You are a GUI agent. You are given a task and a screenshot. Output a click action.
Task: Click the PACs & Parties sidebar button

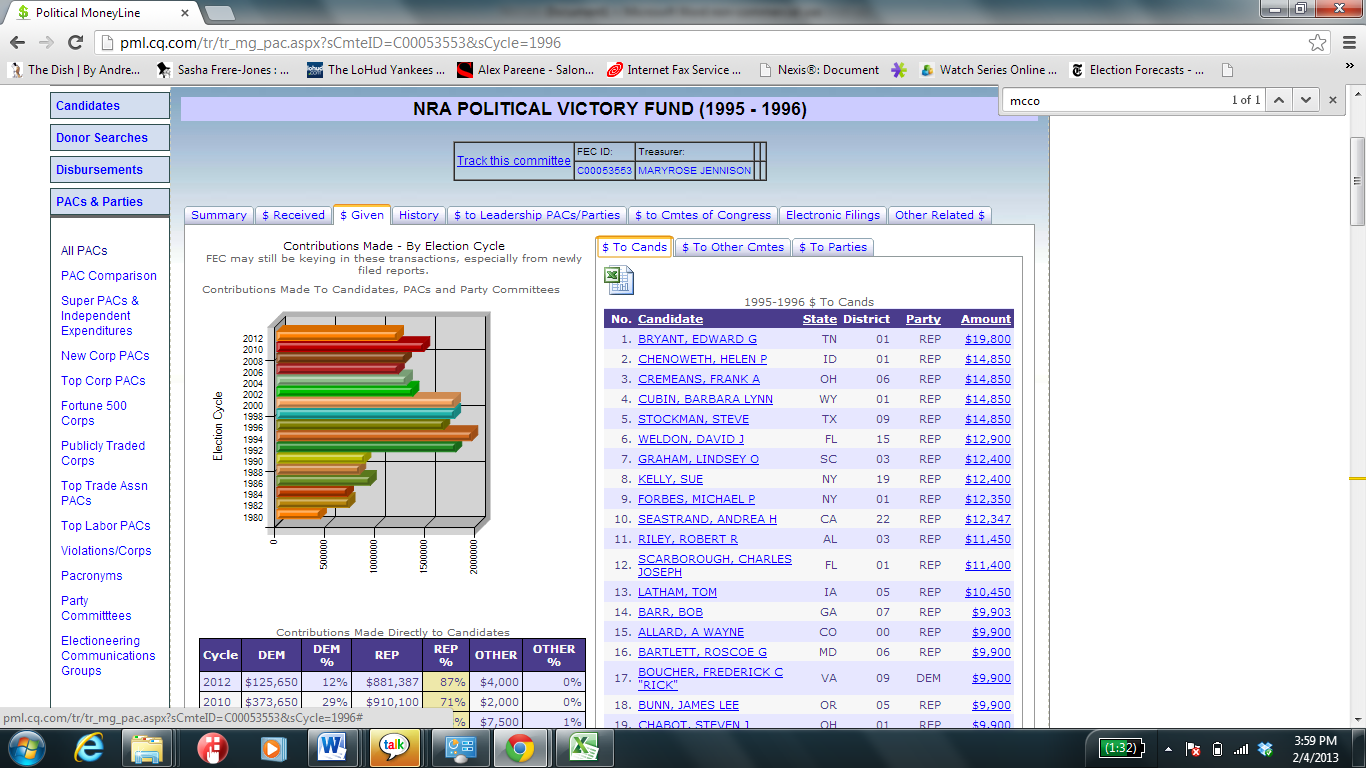110,202
